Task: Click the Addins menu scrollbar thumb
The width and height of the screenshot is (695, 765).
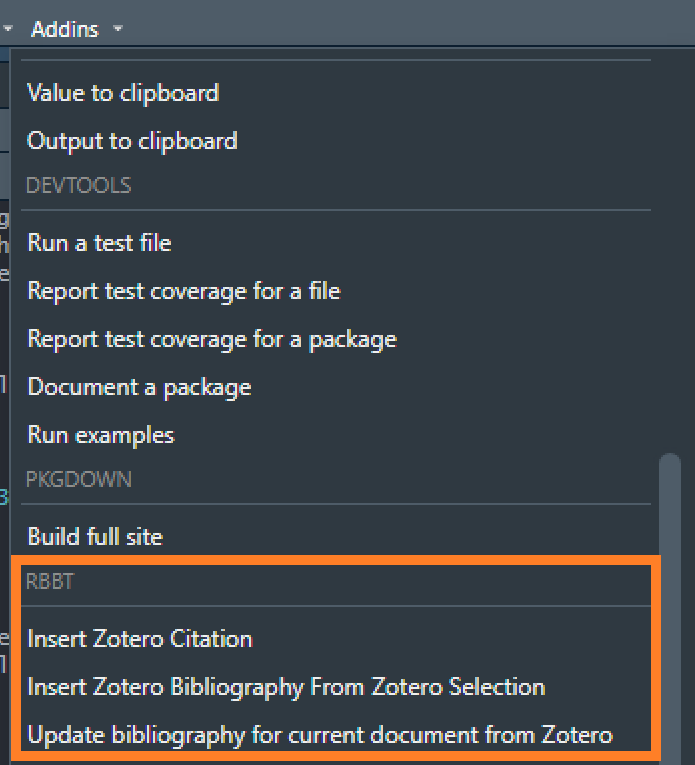Action: [670, 605]
